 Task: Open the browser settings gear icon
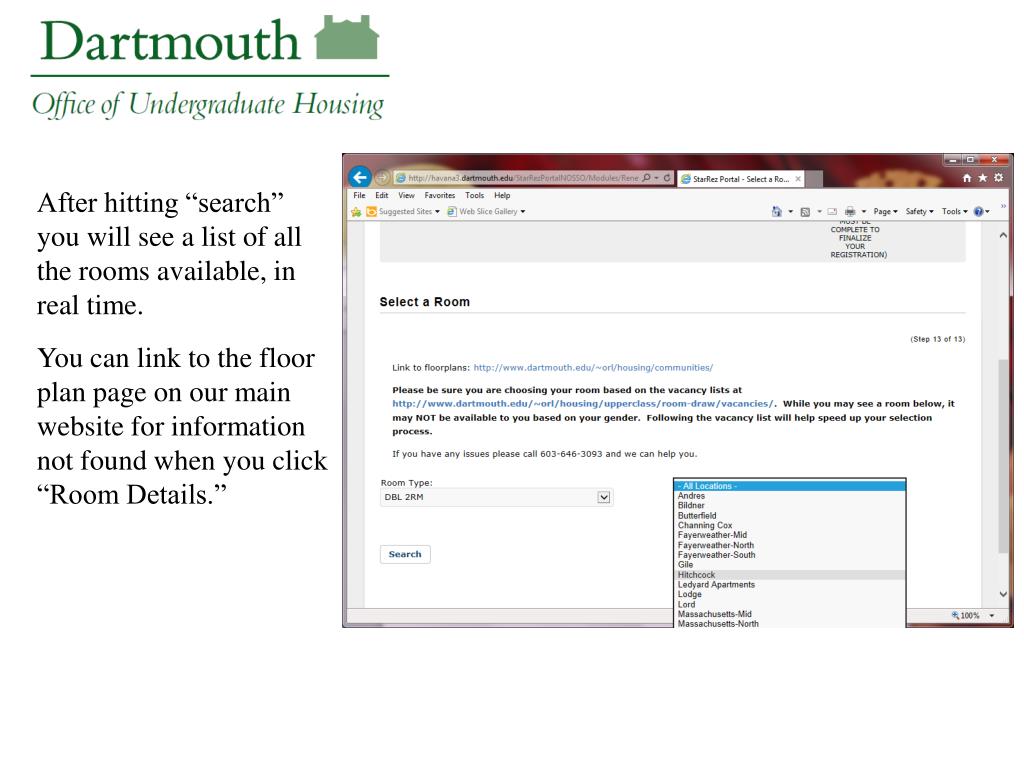point(999,178)
